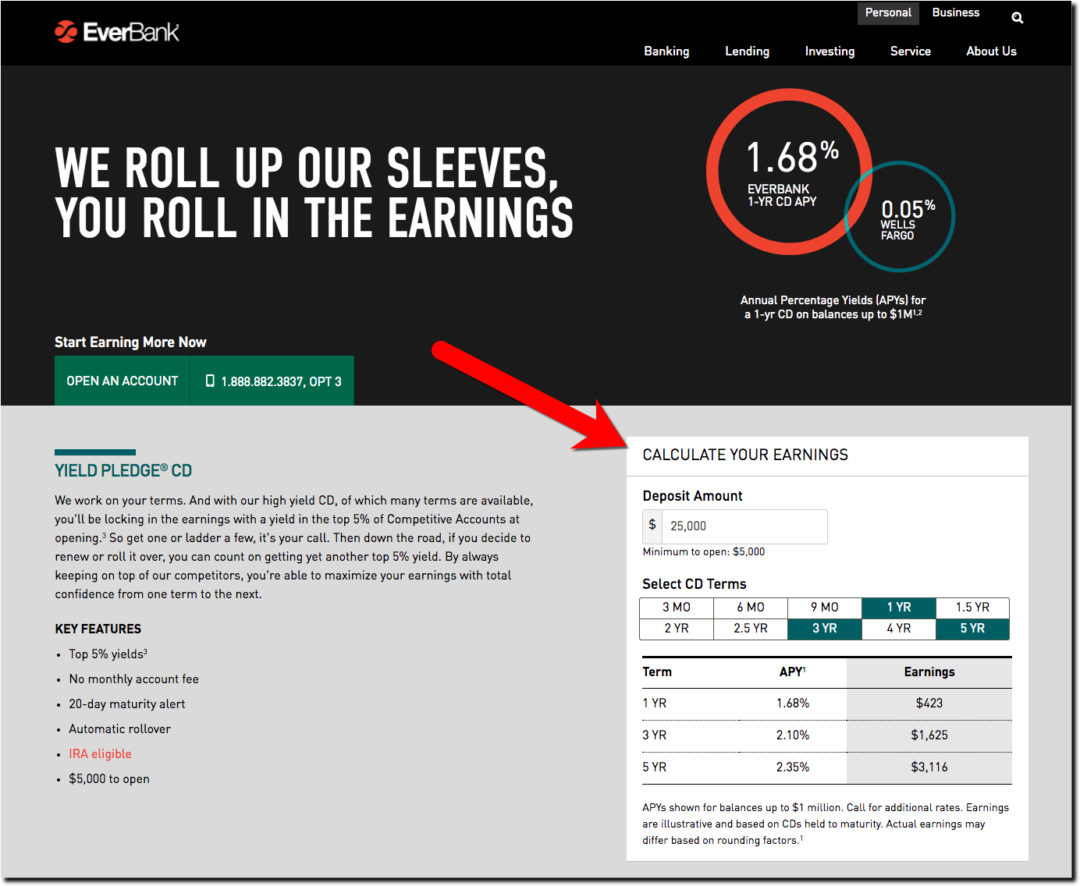The height and width of the screenshot is (886, 1080).
Task: Select the 2.5 YR CD term
Action: click(x=750, y=628)
